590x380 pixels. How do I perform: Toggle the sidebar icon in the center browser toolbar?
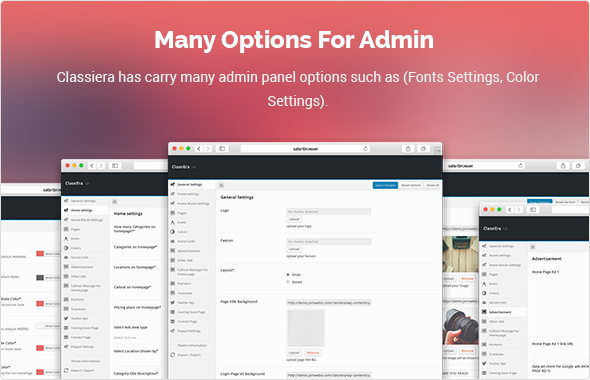(222, 149)
